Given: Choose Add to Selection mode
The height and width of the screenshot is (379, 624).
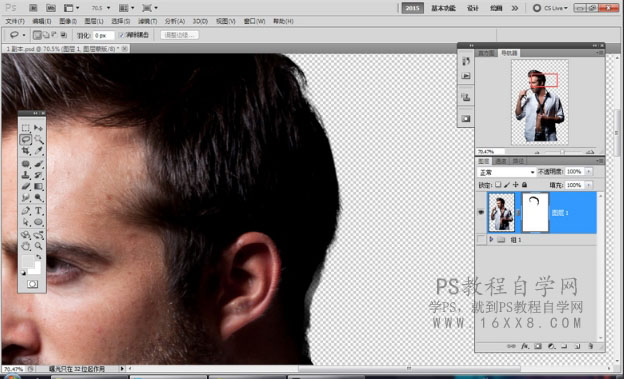Looking at the screenshot, I should point(46,35).
